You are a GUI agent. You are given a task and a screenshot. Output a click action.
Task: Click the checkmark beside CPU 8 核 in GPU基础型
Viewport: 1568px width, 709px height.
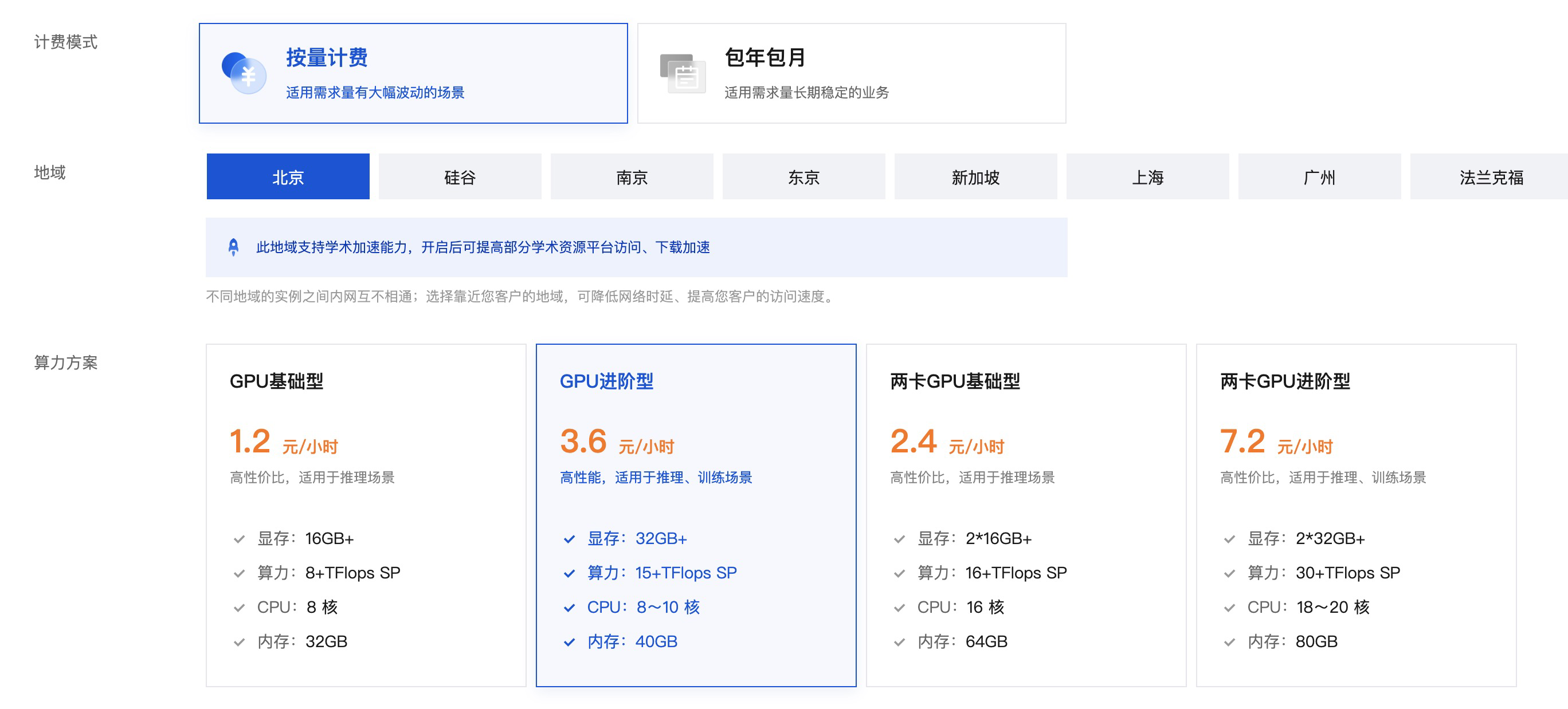240,607
